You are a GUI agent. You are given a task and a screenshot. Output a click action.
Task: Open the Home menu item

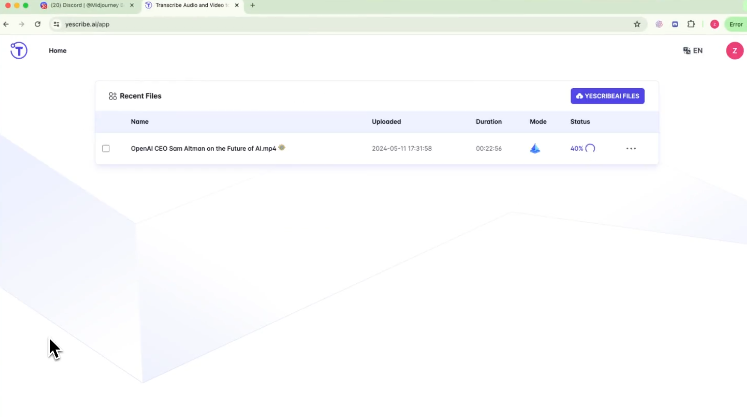click(x=58, y=50)
